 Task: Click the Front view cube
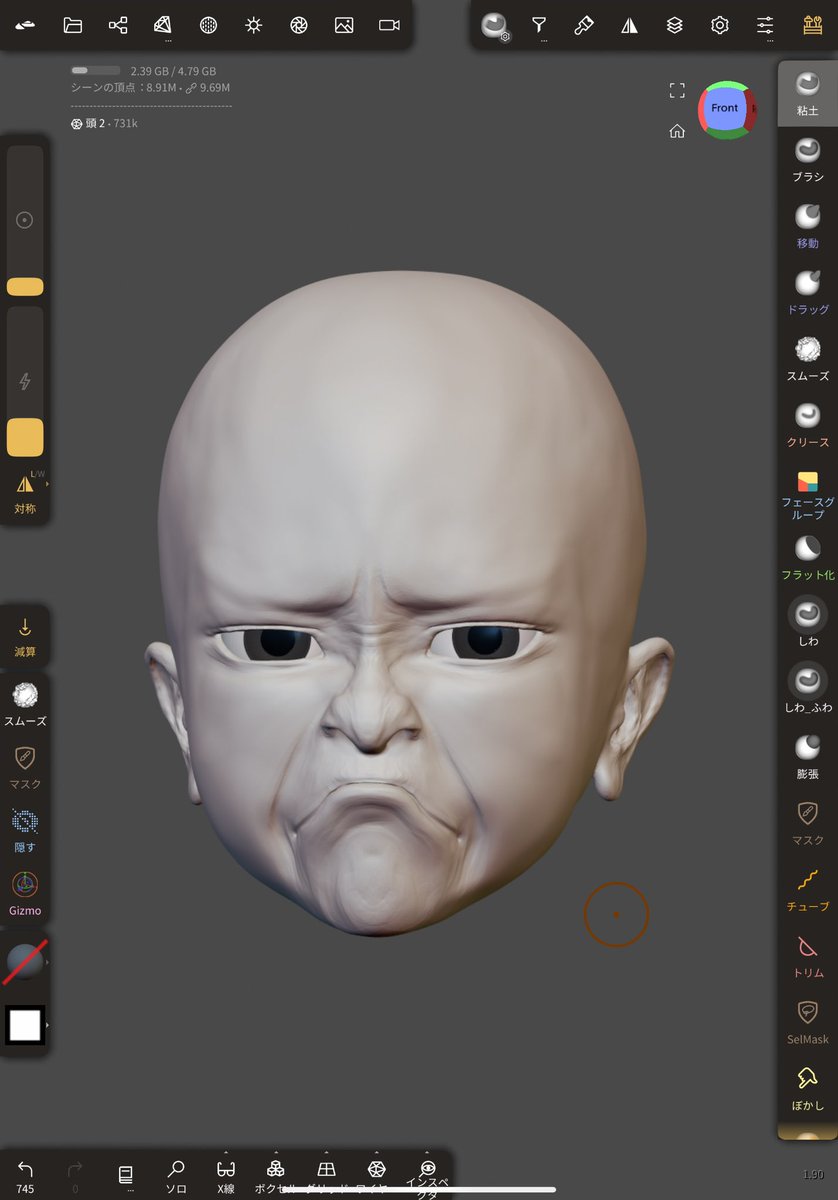(x=726, y=109)
